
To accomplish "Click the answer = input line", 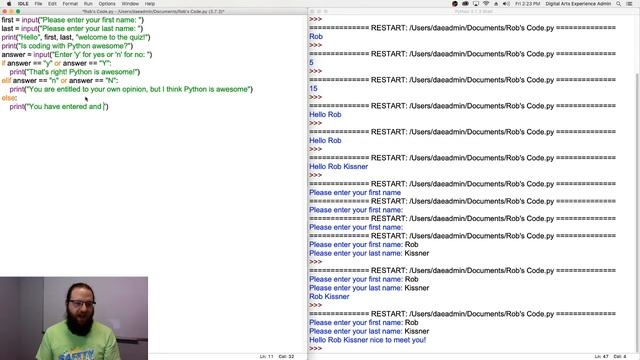I will (77, 55).
